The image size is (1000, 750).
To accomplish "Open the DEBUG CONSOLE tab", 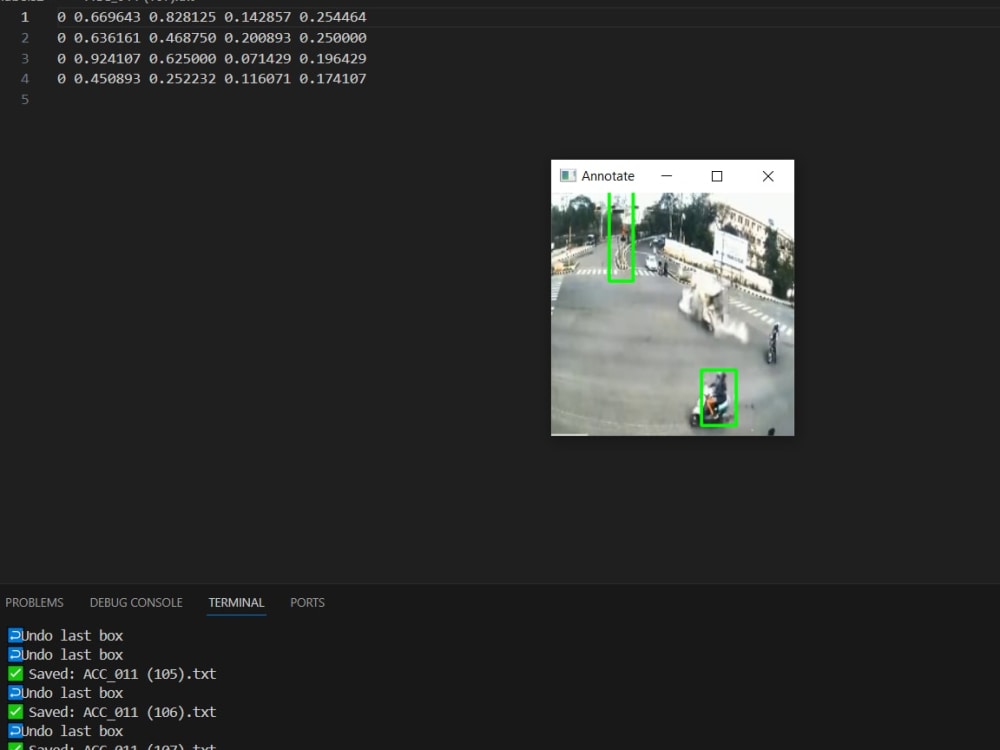I will (136, 603).
